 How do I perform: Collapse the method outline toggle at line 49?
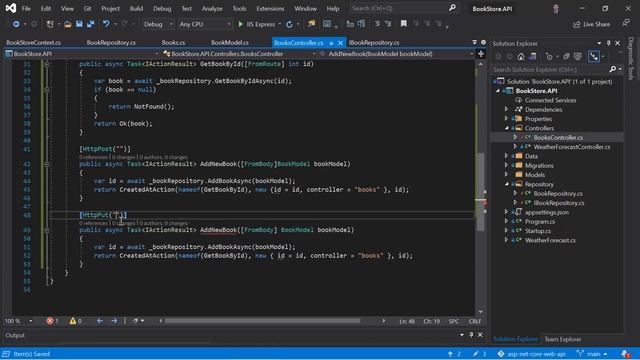(47, 230)
